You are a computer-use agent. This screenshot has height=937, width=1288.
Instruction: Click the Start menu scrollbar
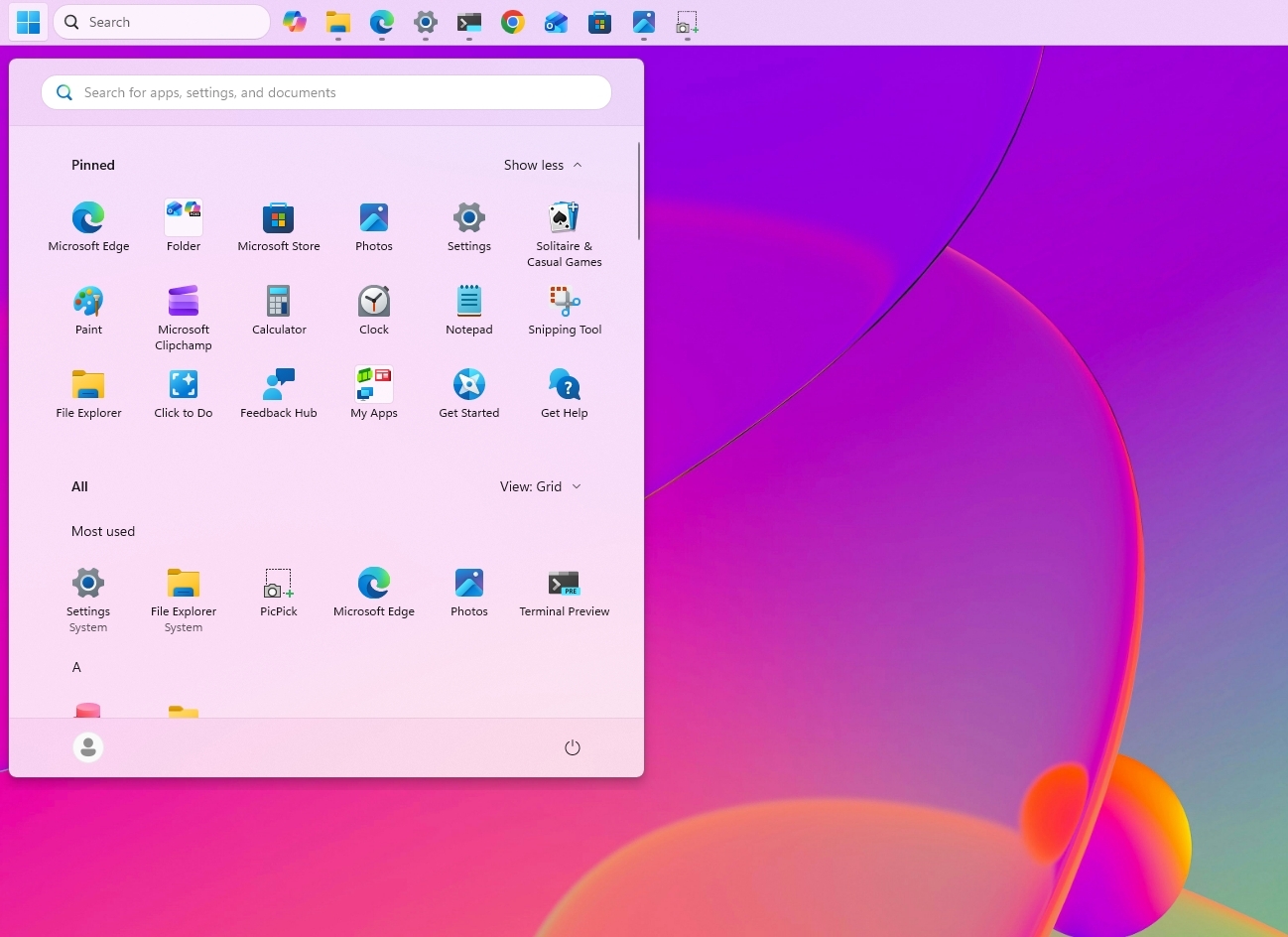coord(639,191)
